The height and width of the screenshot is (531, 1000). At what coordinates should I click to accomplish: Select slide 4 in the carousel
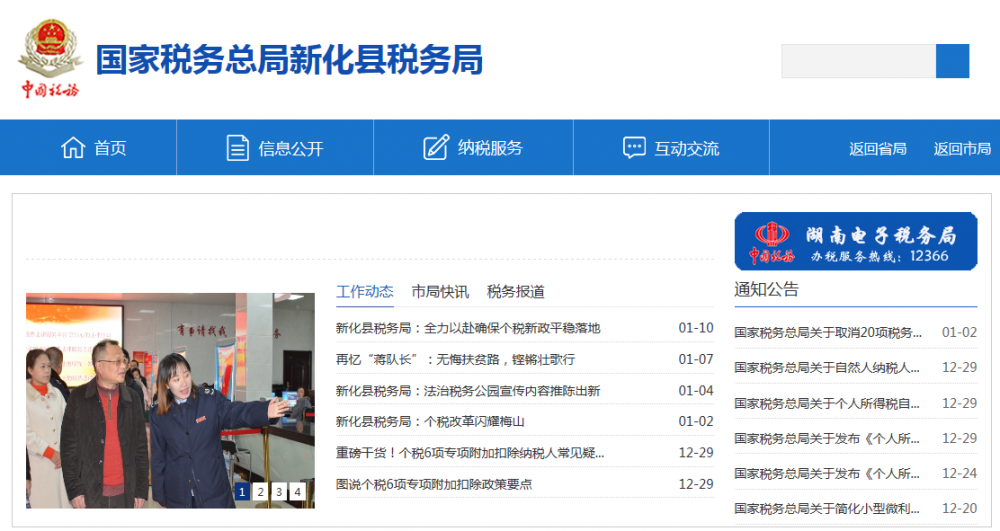pos(297,491)
